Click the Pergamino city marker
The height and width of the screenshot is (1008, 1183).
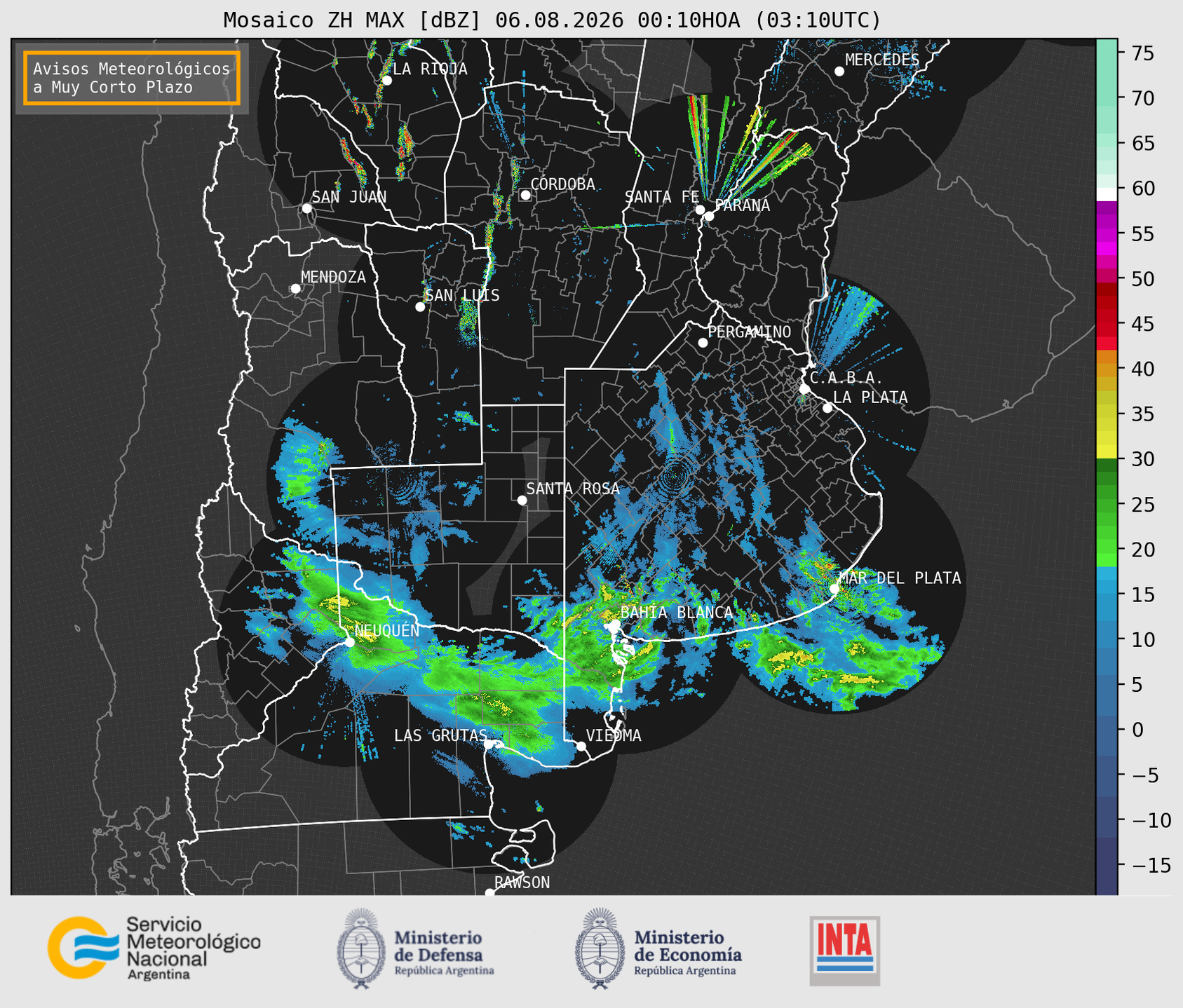click(703, 343)
